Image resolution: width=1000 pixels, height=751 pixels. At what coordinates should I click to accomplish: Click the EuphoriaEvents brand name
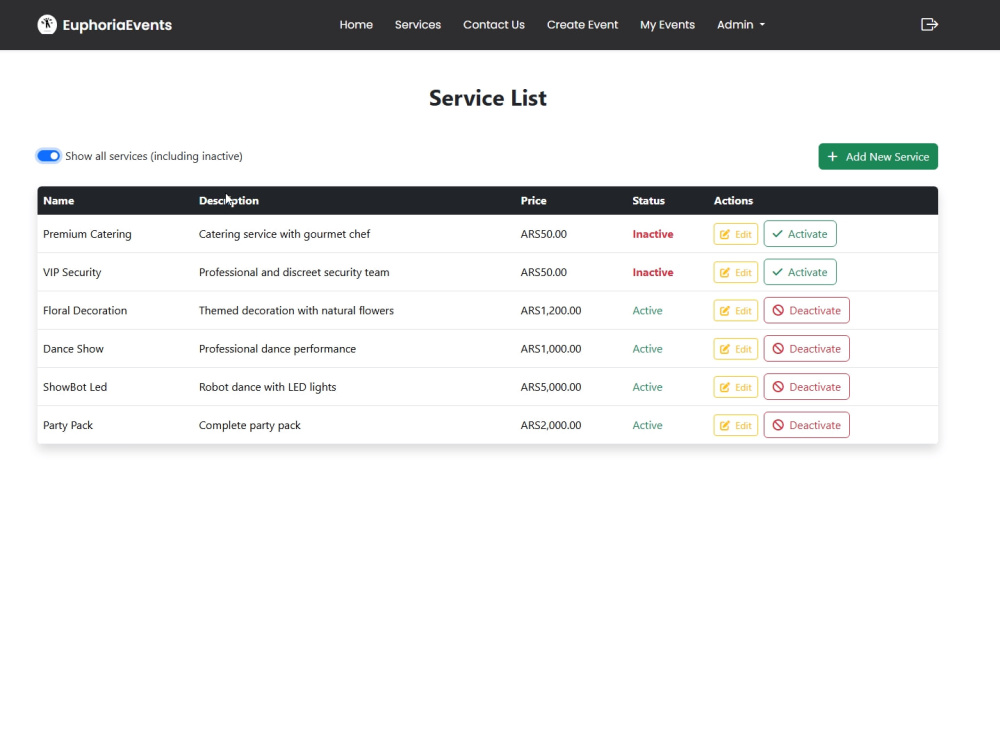pyautogui.click(x=117, y=25)
